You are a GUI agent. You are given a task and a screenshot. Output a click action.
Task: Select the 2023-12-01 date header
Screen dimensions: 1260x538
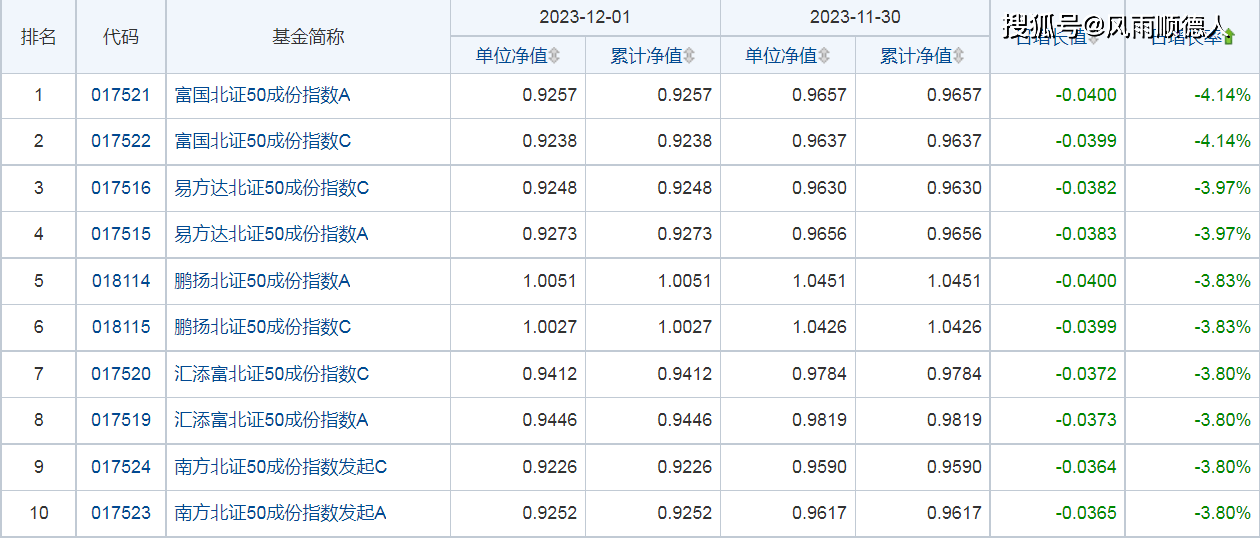pos(585,17)
